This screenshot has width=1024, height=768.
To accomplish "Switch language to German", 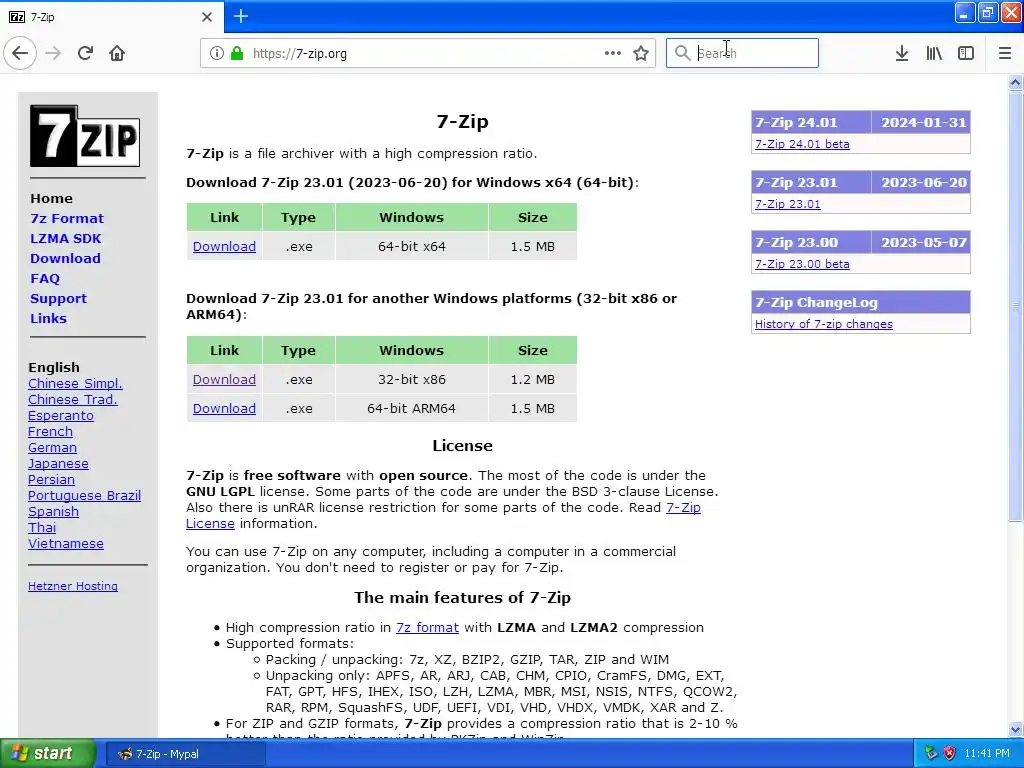I will click(x=52, y=448).
